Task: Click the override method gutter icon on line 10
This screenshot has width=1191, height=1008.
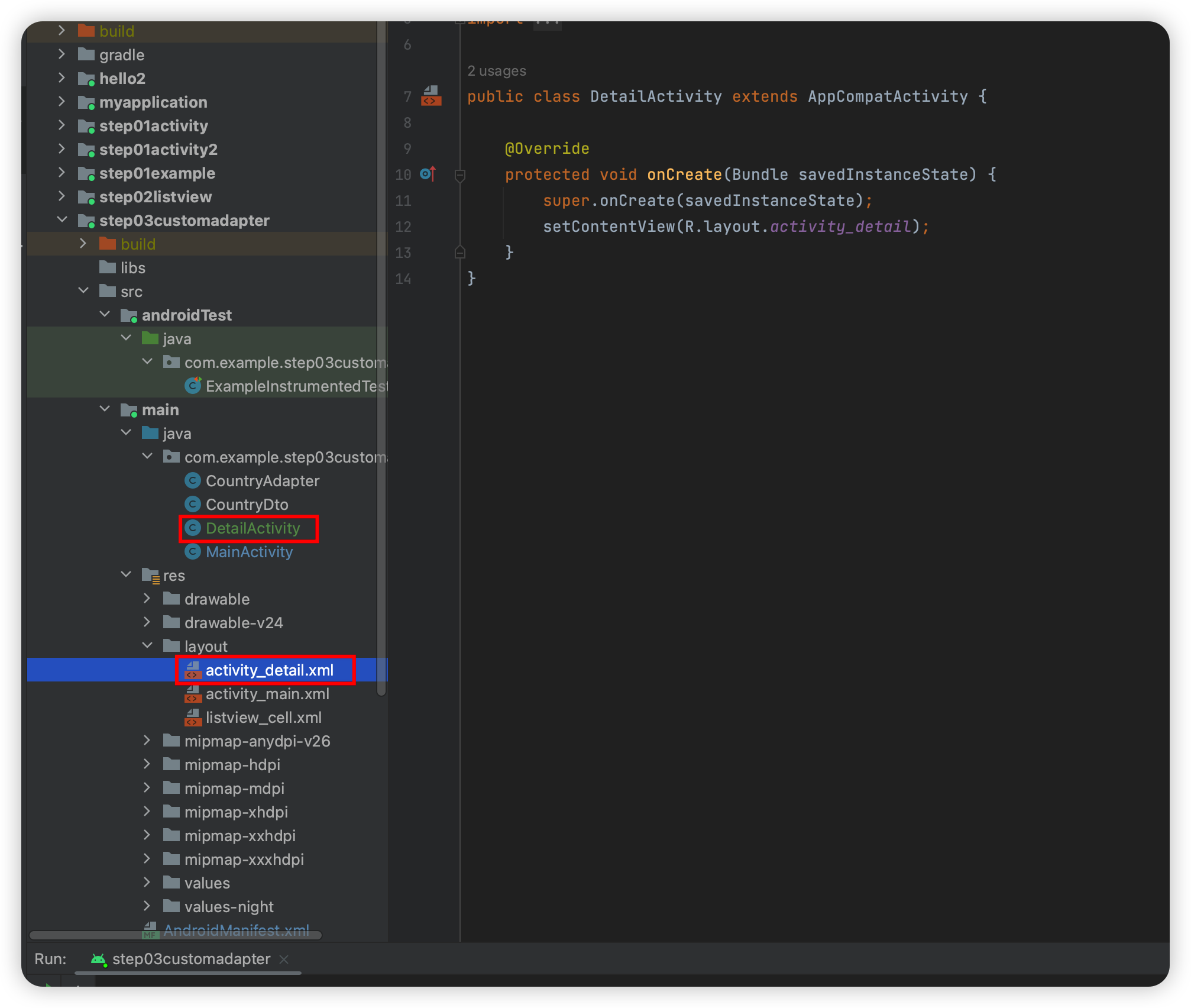Action: (x=428, y=174)
